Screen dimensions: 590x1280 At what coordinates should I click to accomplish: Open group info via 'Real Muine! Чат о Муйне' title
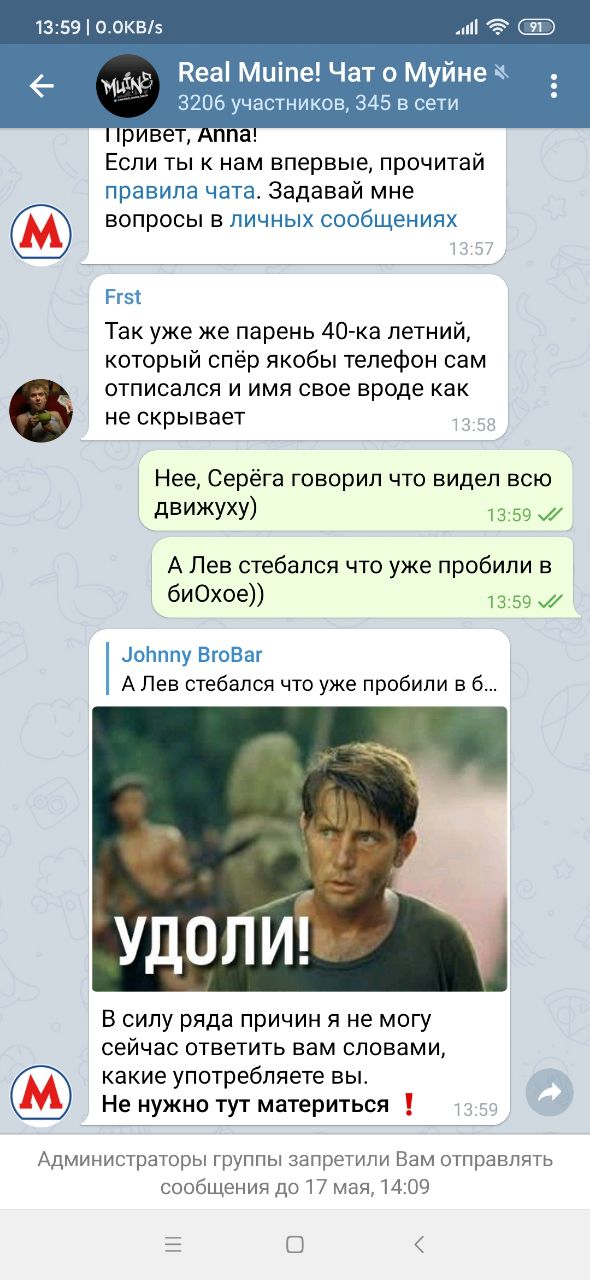[x=332, y=72]
